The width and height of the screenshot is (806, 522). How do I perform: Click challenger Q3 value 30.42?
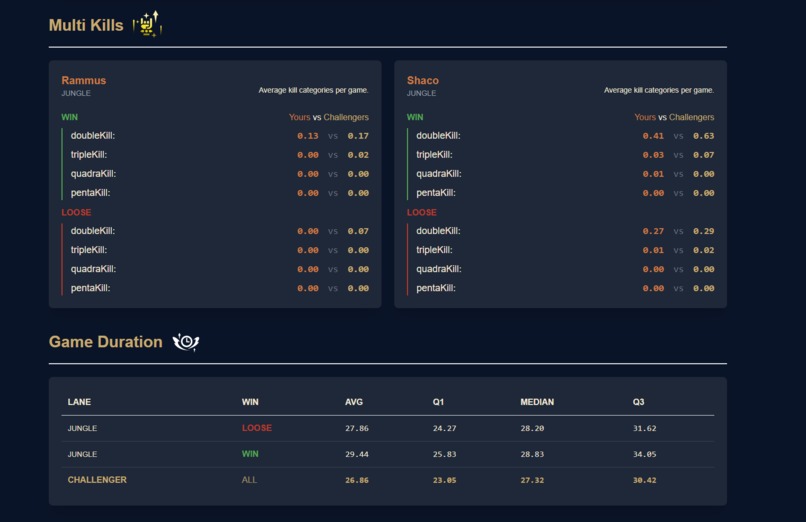645,480
